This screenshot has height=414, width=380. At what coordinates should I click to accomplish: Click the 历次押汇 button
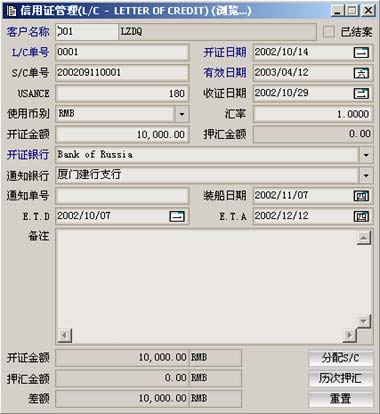tap(341, 378)
